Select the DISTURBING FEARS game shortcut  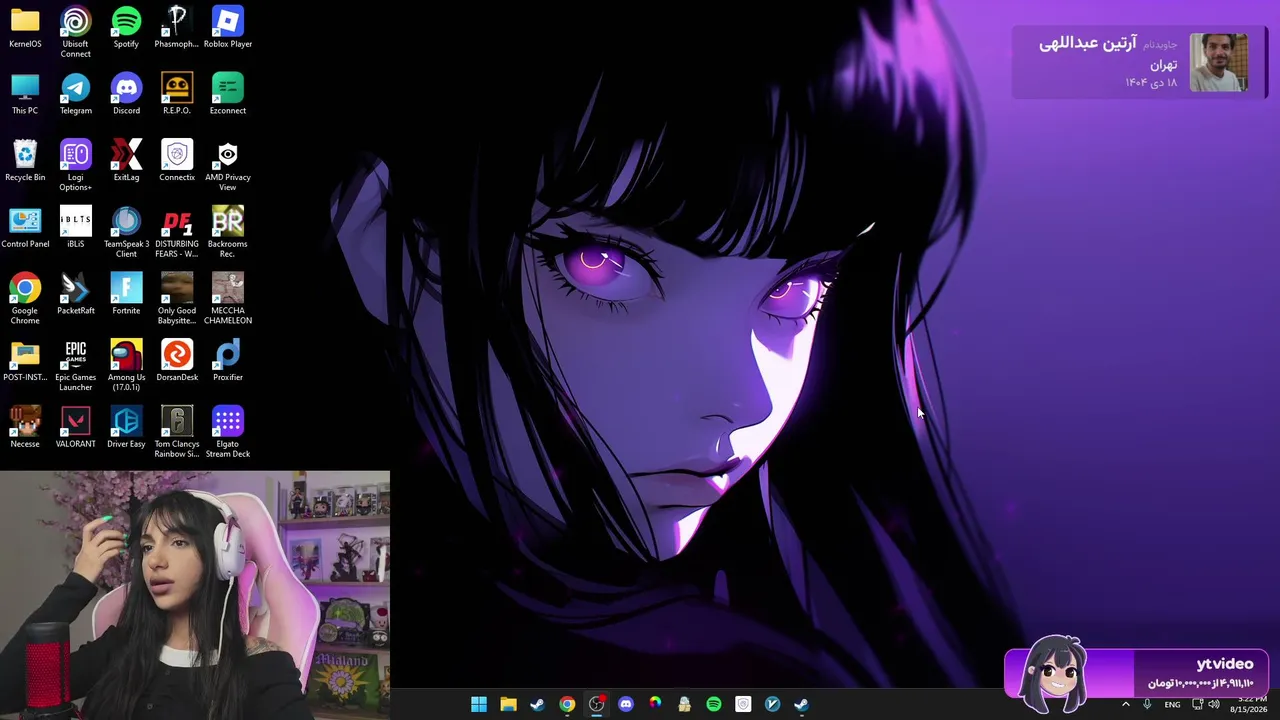[x=177, y=233]
